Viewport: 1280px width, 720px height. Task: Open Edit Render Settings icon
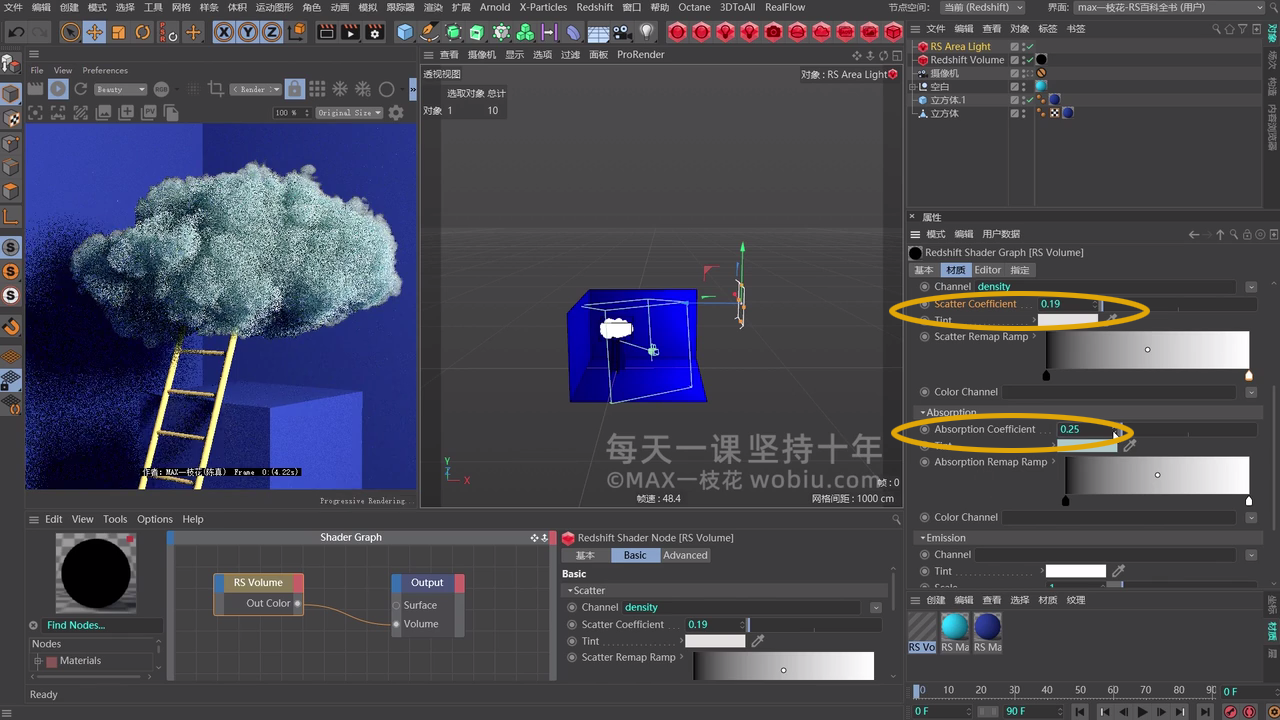[x=374, y=32]
